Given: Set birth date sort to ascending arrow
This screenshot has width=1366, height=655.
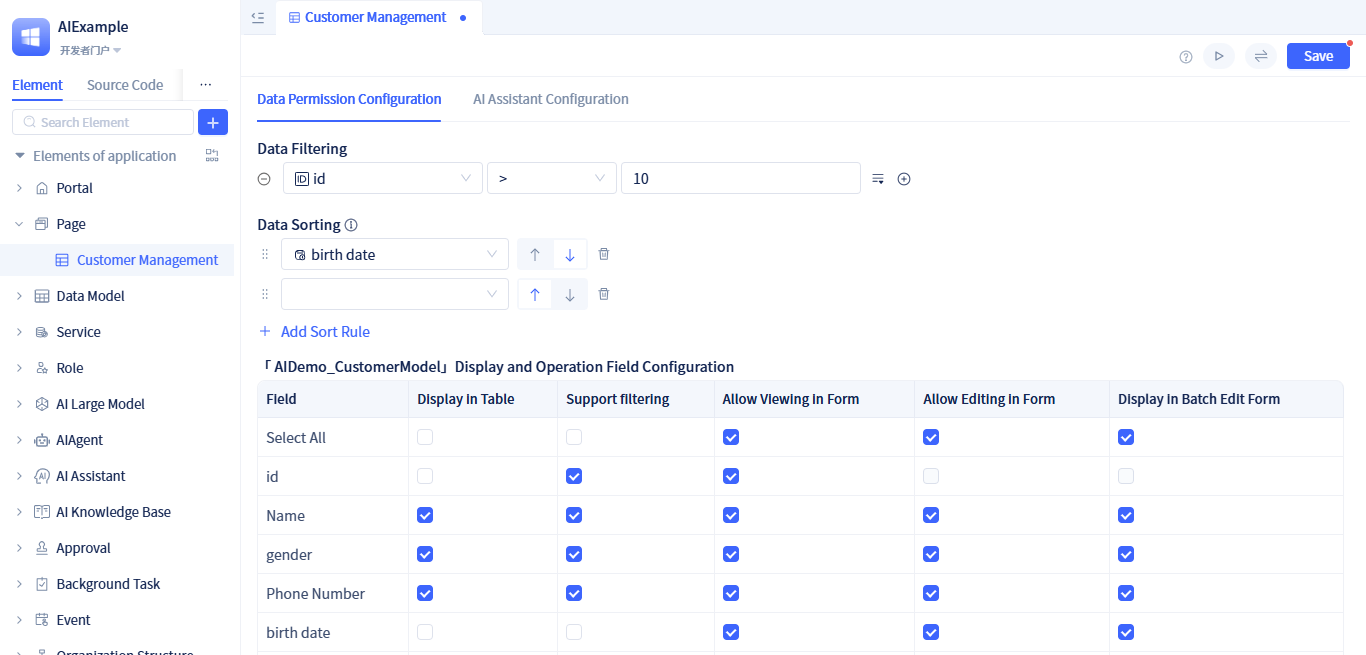Looking at the screenshot, I should (535, 255).
